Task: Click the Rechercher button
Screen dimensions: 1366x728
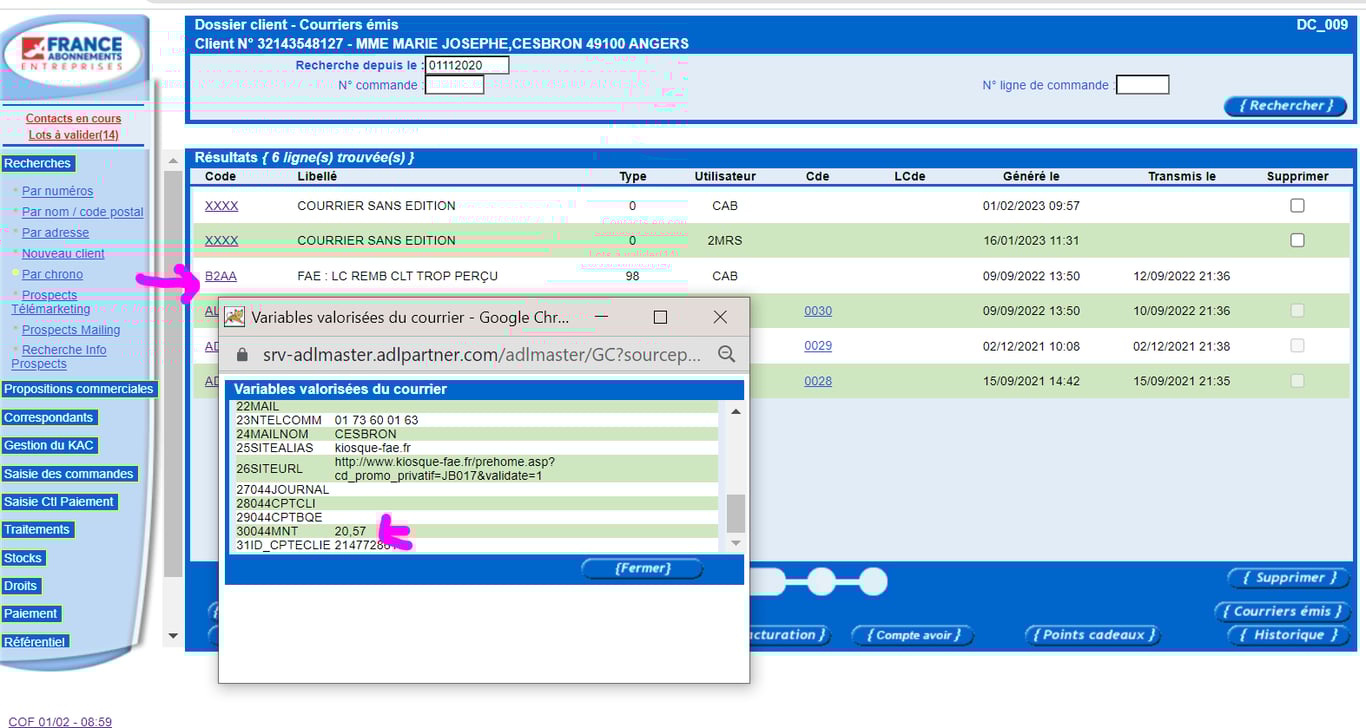Action: (1285, 106)
